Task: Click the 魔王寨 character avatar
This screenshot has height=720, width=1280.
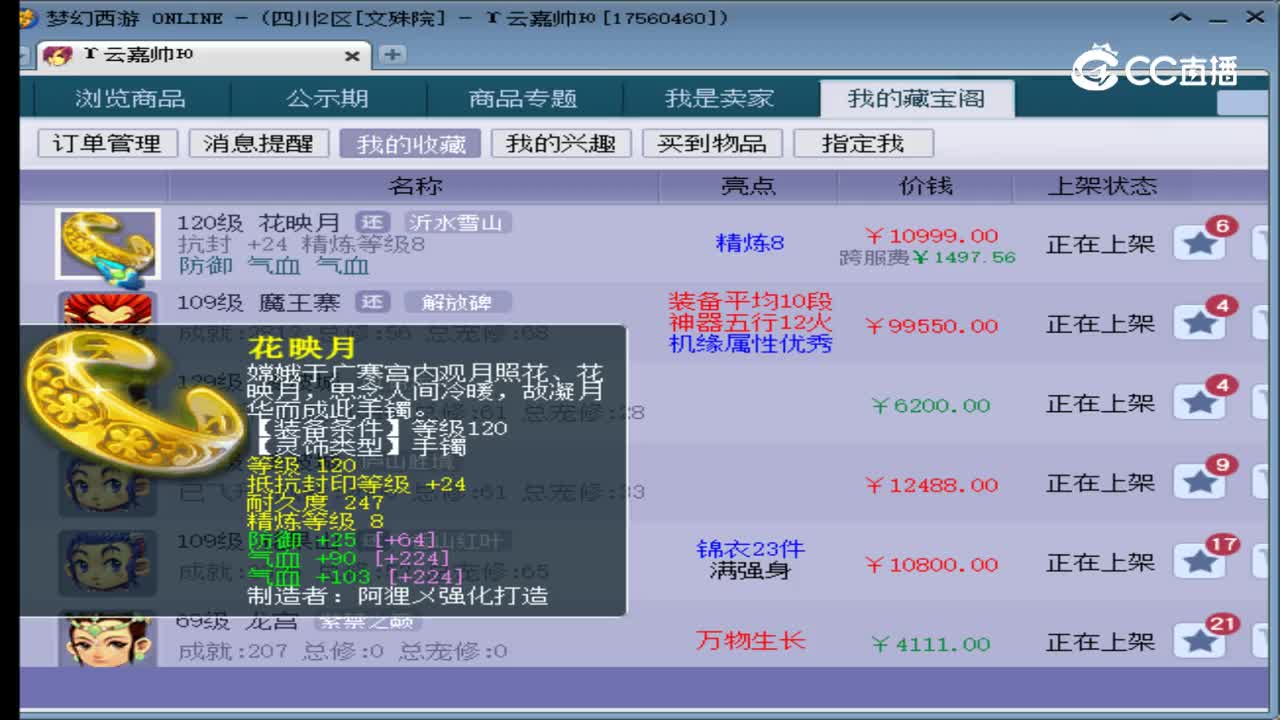Action: click(x=107, y=308)
